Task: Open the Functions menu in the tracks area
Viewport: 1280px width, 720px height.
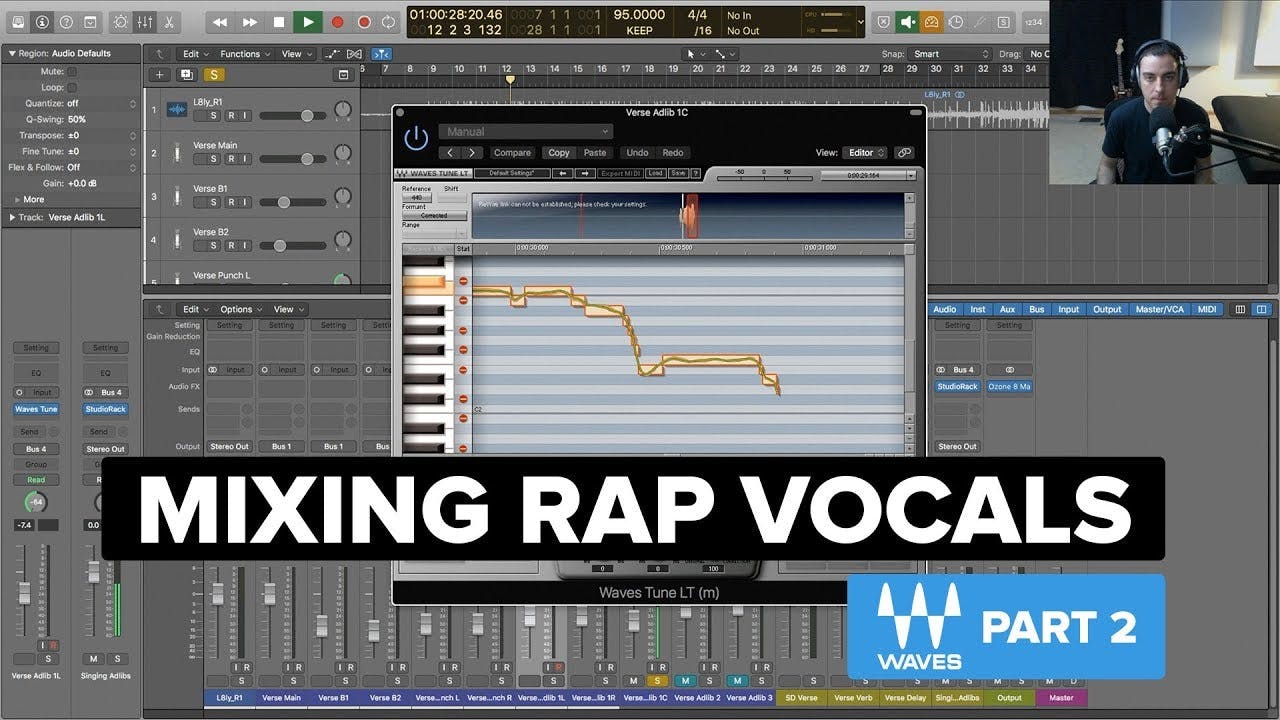Action: pos(240,53)
